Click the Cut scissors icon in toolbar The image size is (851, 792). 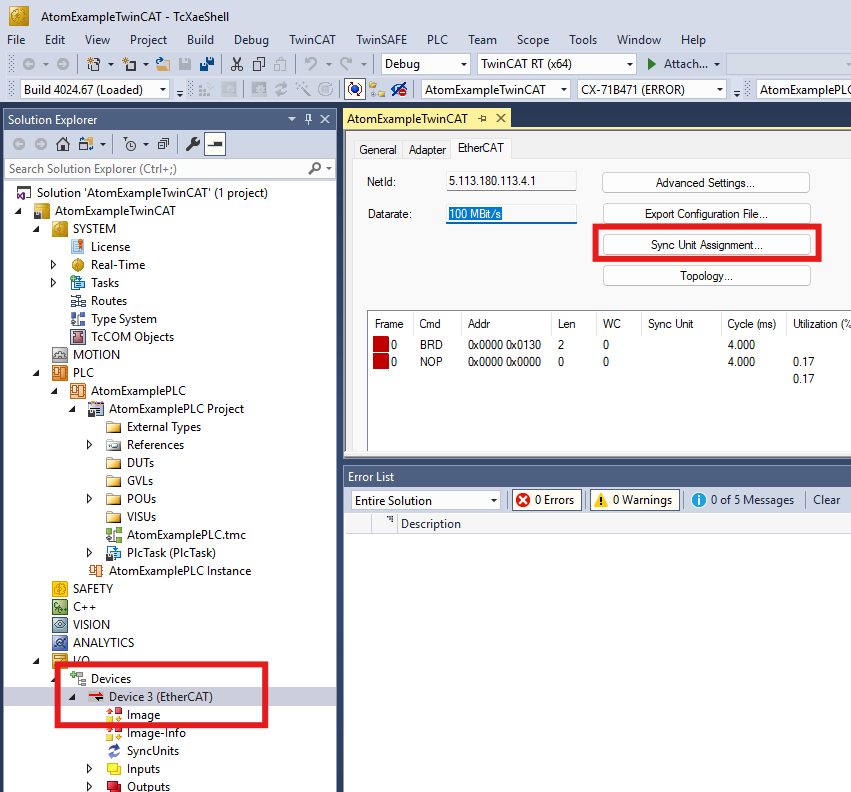click(x=237, y=65)
